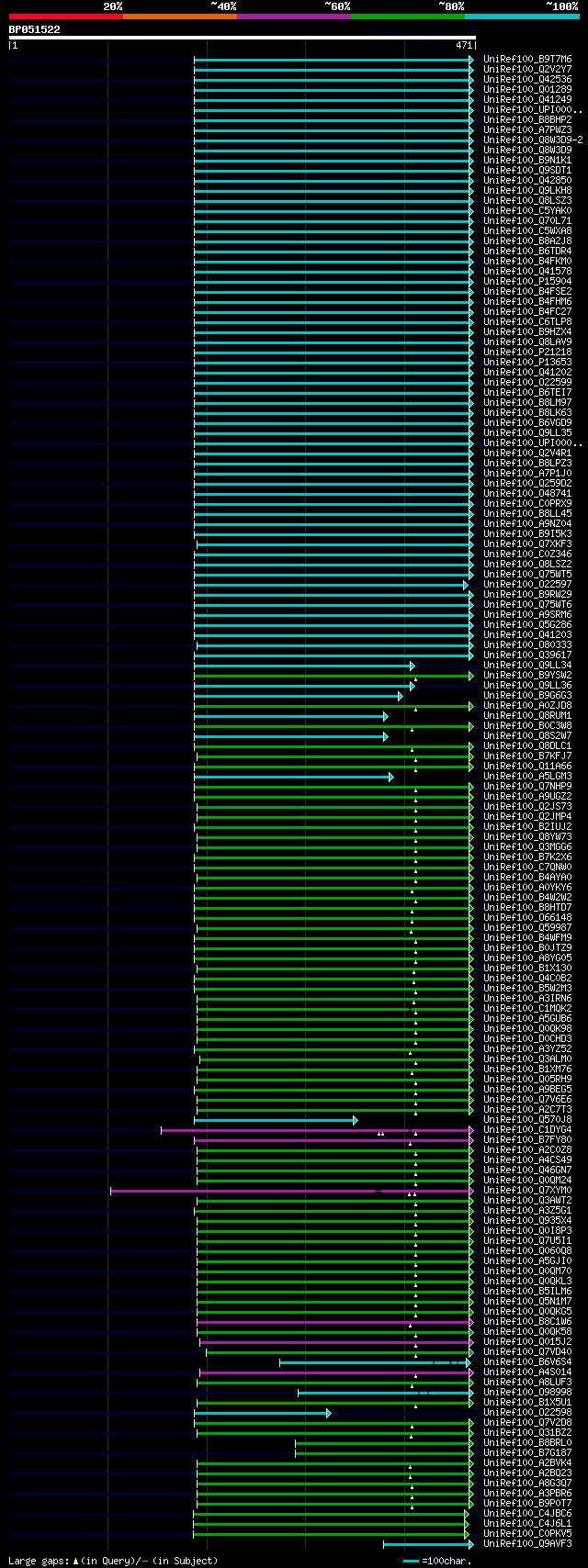Click the purple alignment bar for UniRef100_Q7XYM0
Screen dimensions: 588x1568
(x=292, y=1191)
